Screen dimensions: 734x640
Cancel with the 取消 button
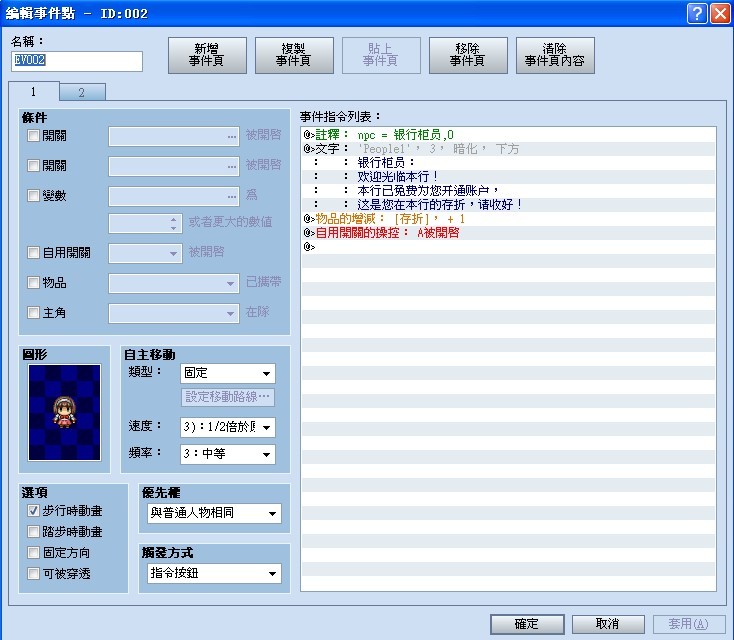coord(608,624)
